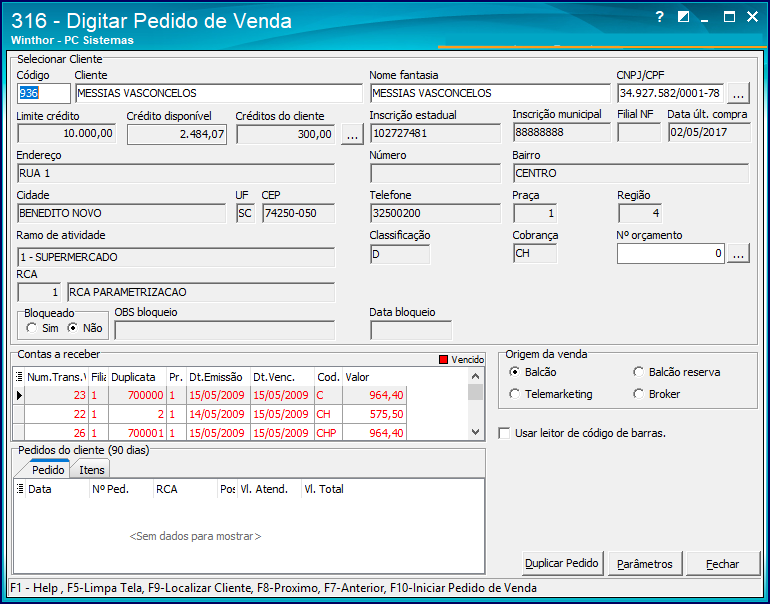Click Cidade field BENEDITO NOVO
770x604 pixels.
121,214
